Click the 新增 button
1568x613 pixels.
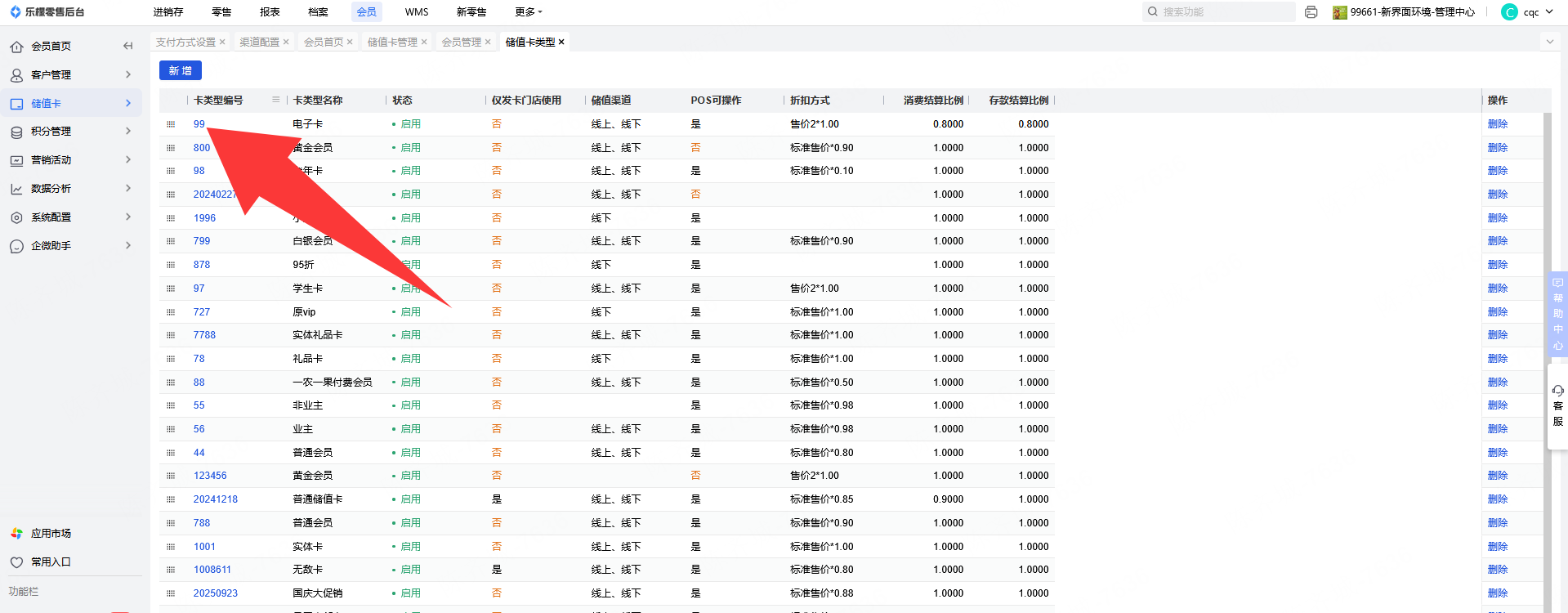coord(180,71)
